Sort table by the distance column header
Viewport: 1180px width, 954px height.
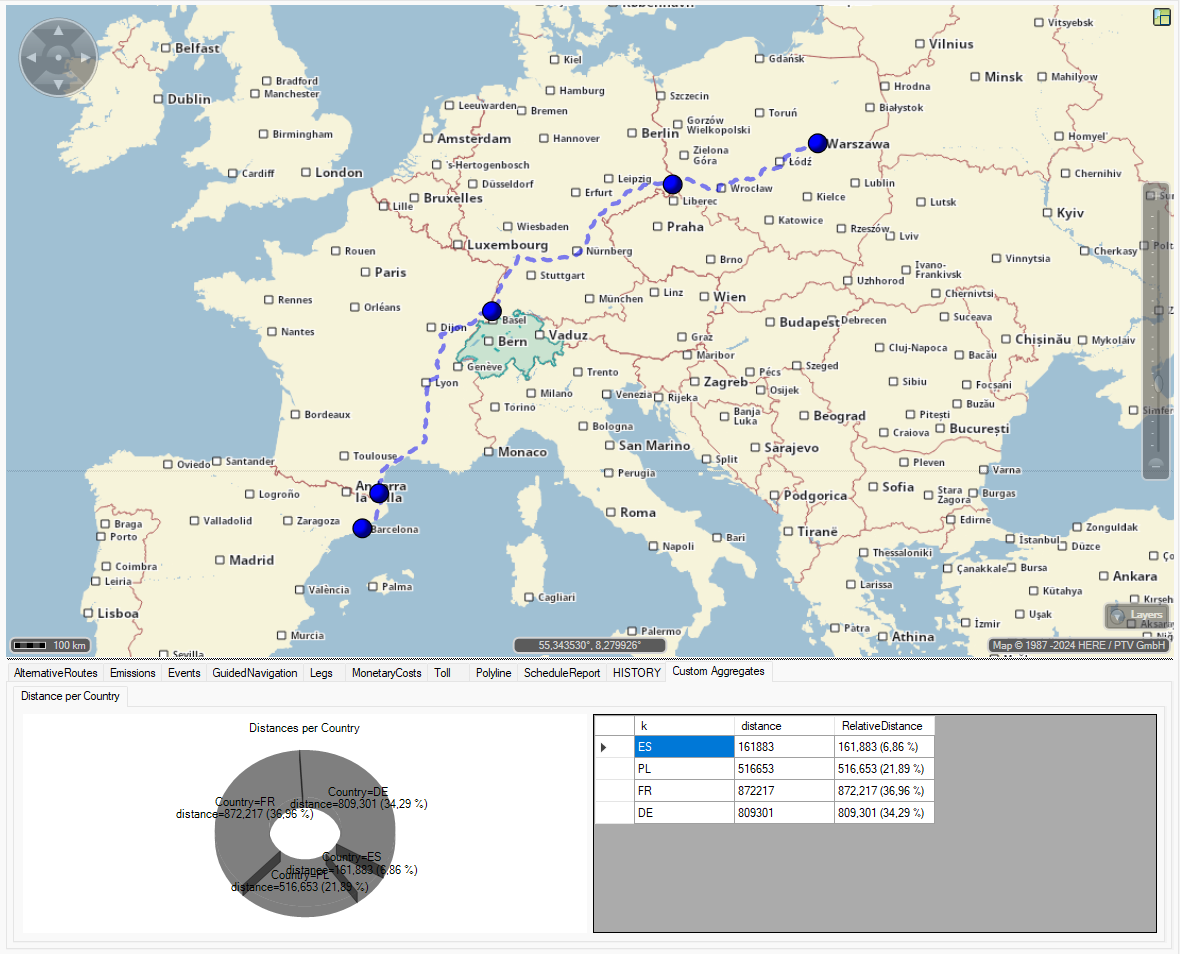click(x=783, y=725)
